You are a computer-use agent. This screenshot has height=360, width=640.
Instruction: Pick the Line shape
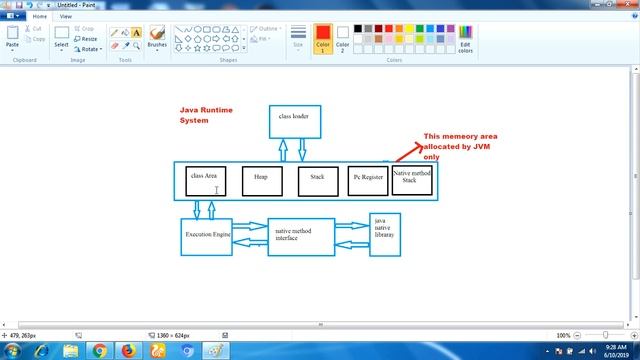(179, 29)
